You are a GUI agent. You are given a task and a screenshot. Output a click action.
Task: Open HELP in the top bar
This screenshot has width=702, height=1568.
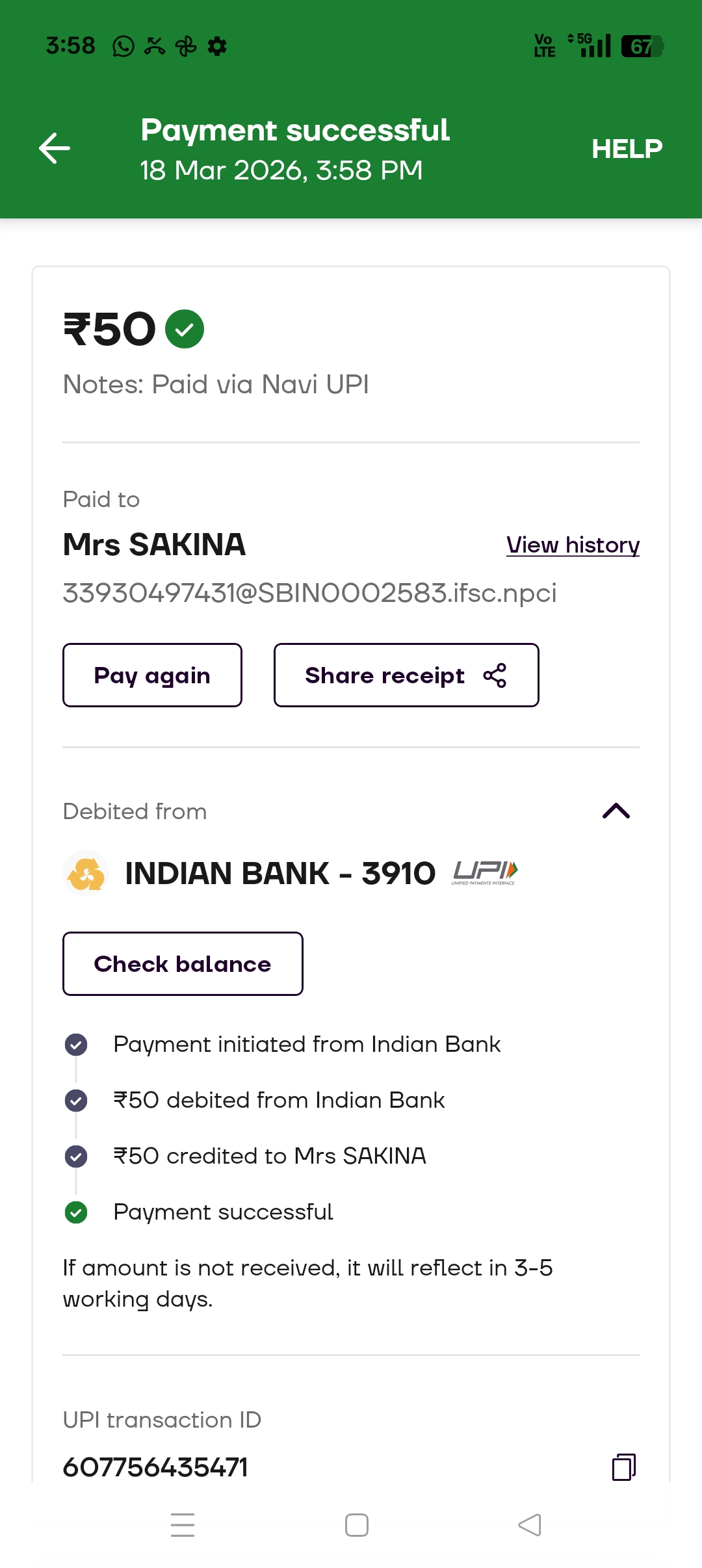coord(627,149)
